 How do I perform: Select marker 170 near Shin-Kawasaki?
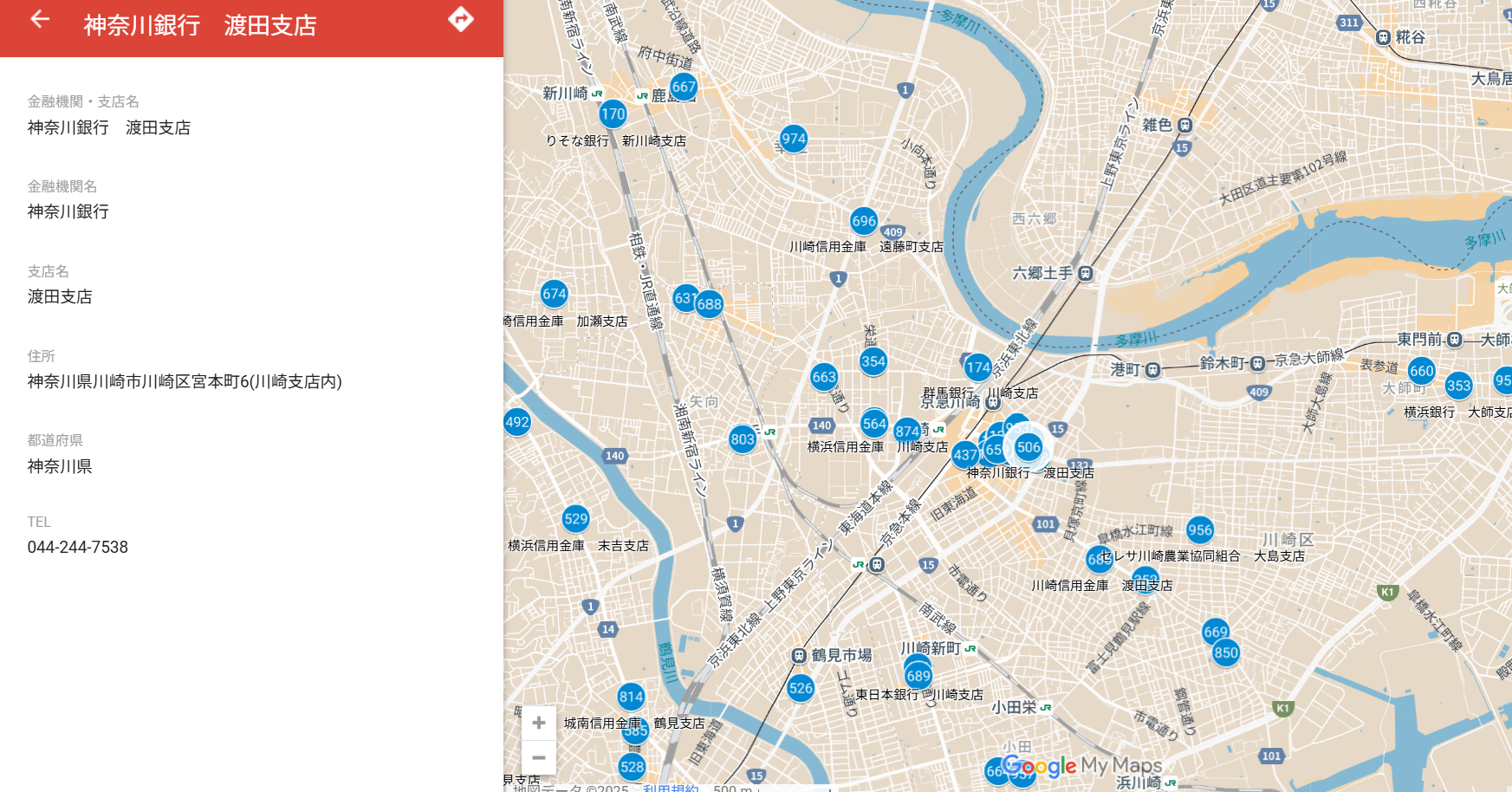pos(613,114)
